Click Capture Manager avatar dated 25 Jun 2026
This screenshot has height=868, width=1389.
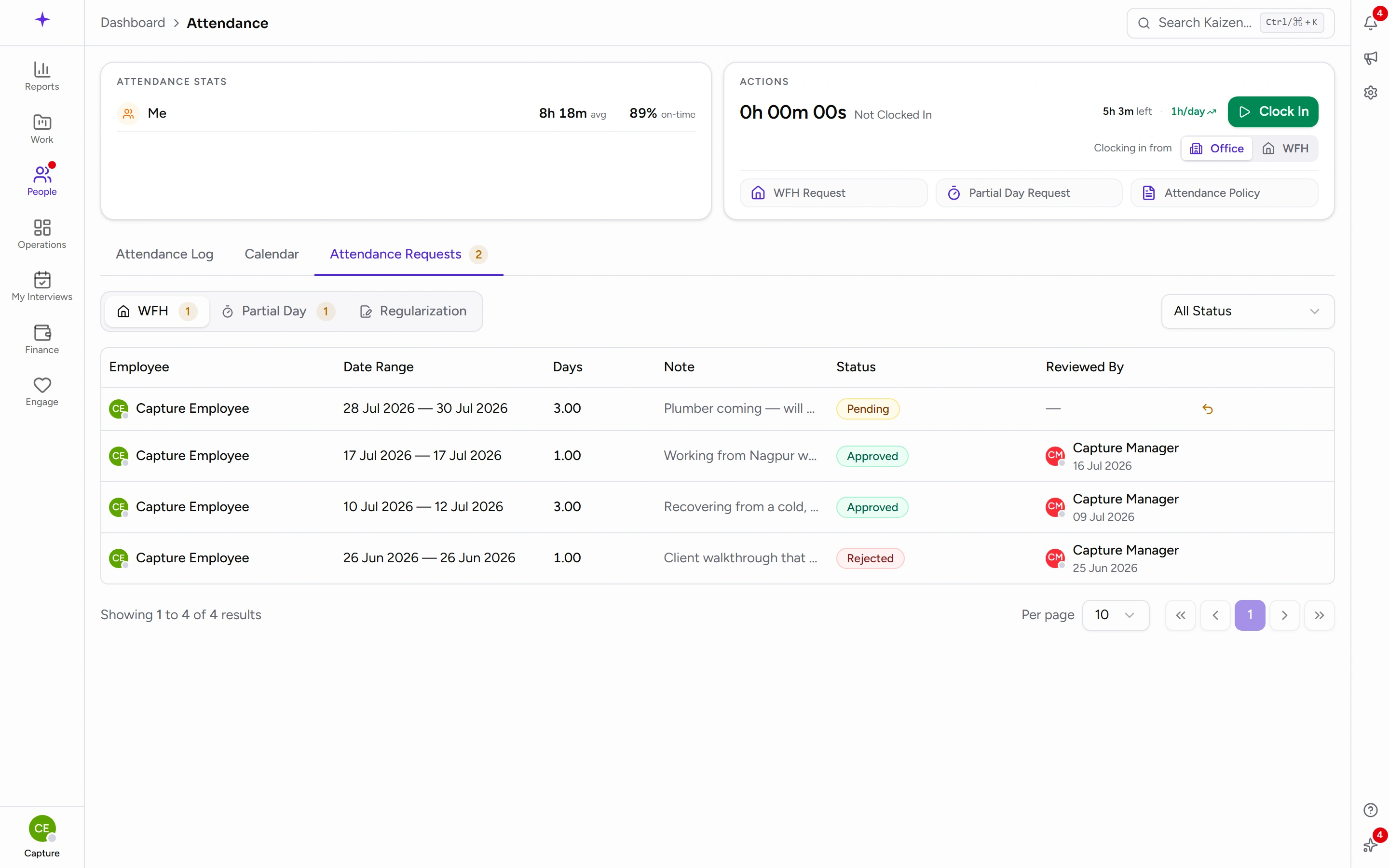1055,558
